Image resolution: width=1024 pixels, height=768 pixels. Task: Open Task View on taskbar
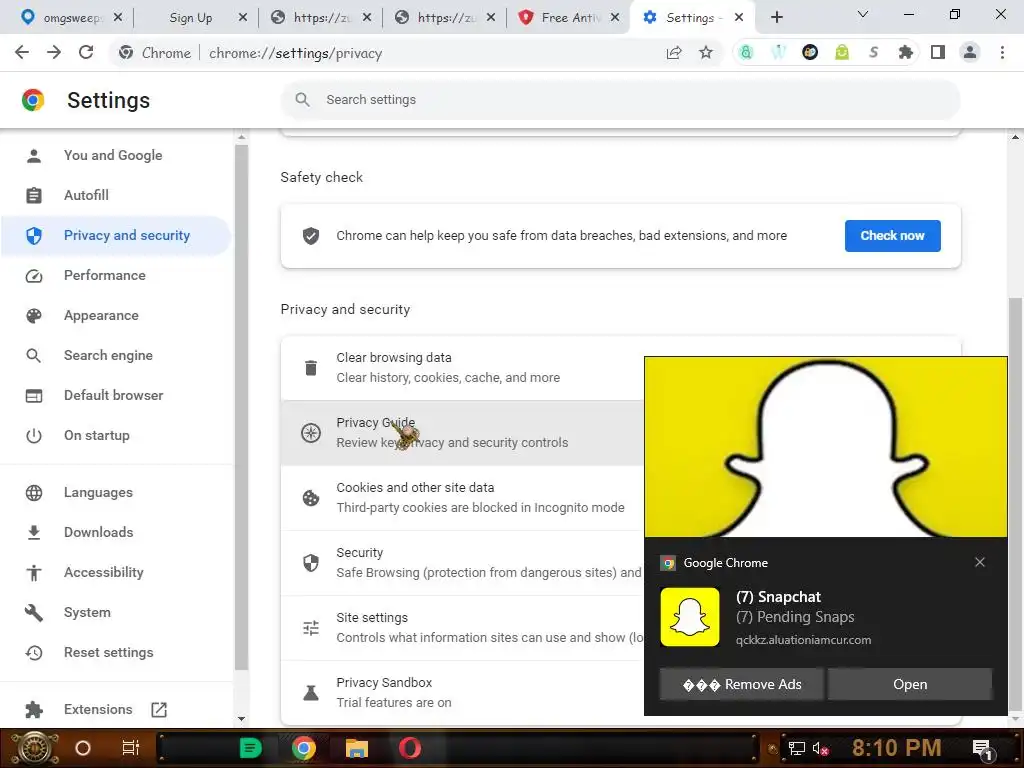click(x=131, y=748)
